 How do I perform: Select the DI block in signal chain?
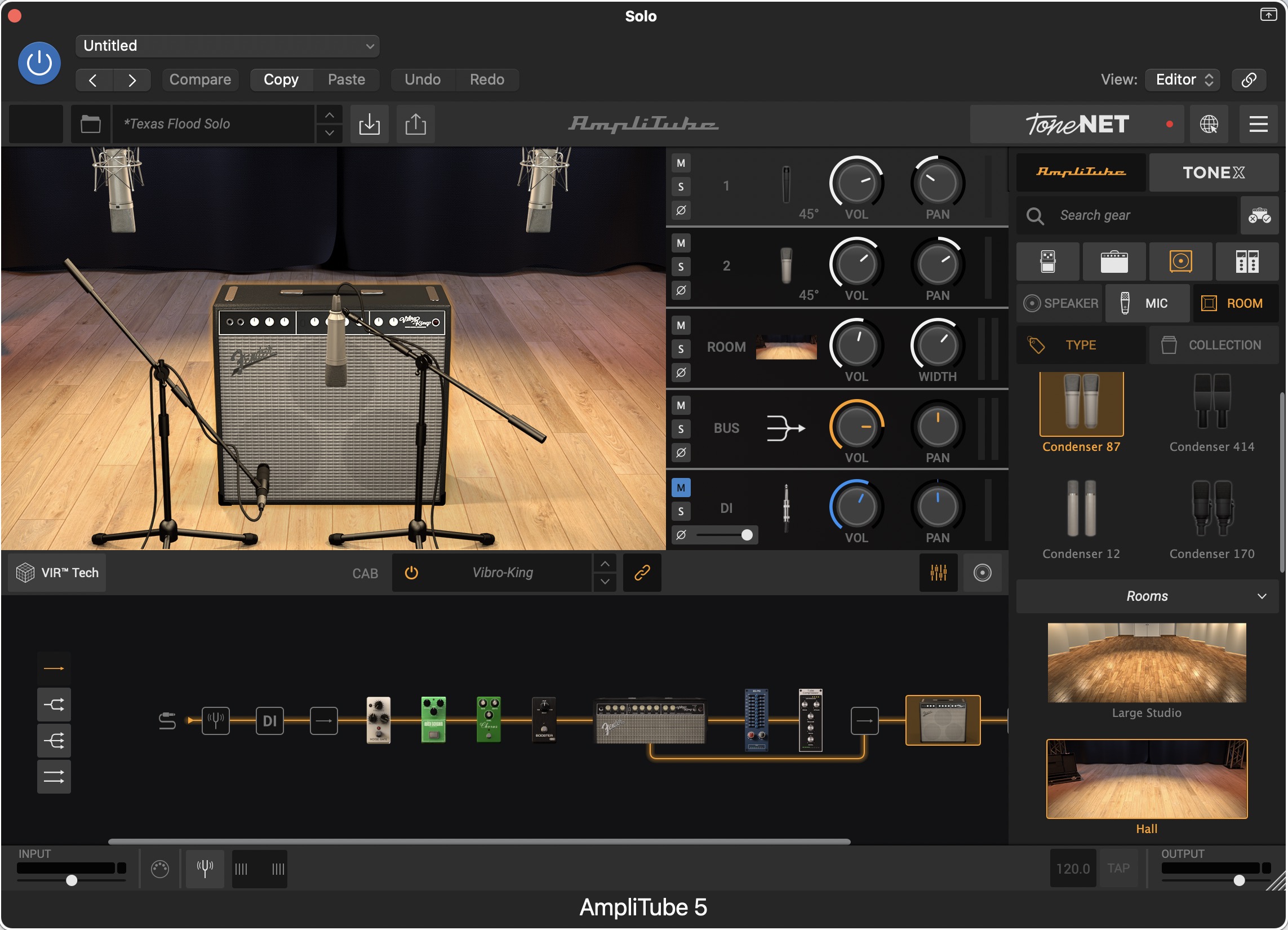(269, 721)
